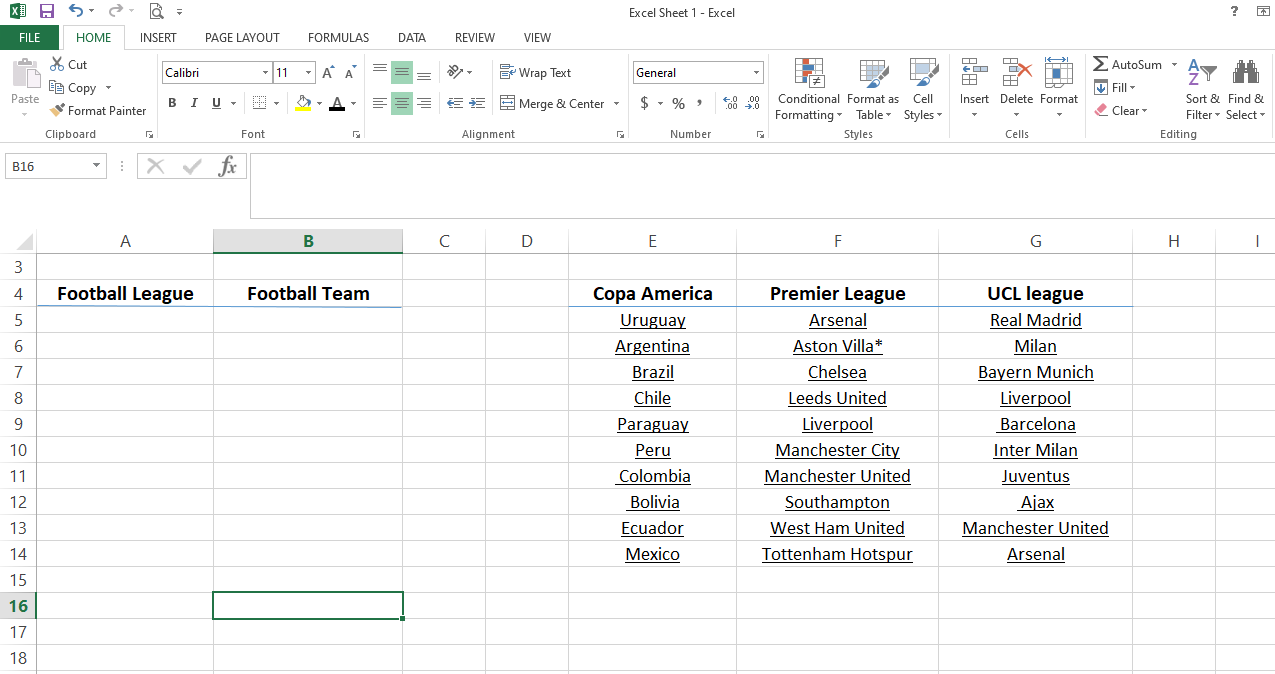Viewport: 1275px width, 674px height.
Task: Open the FILE menu
Action: 30,36
